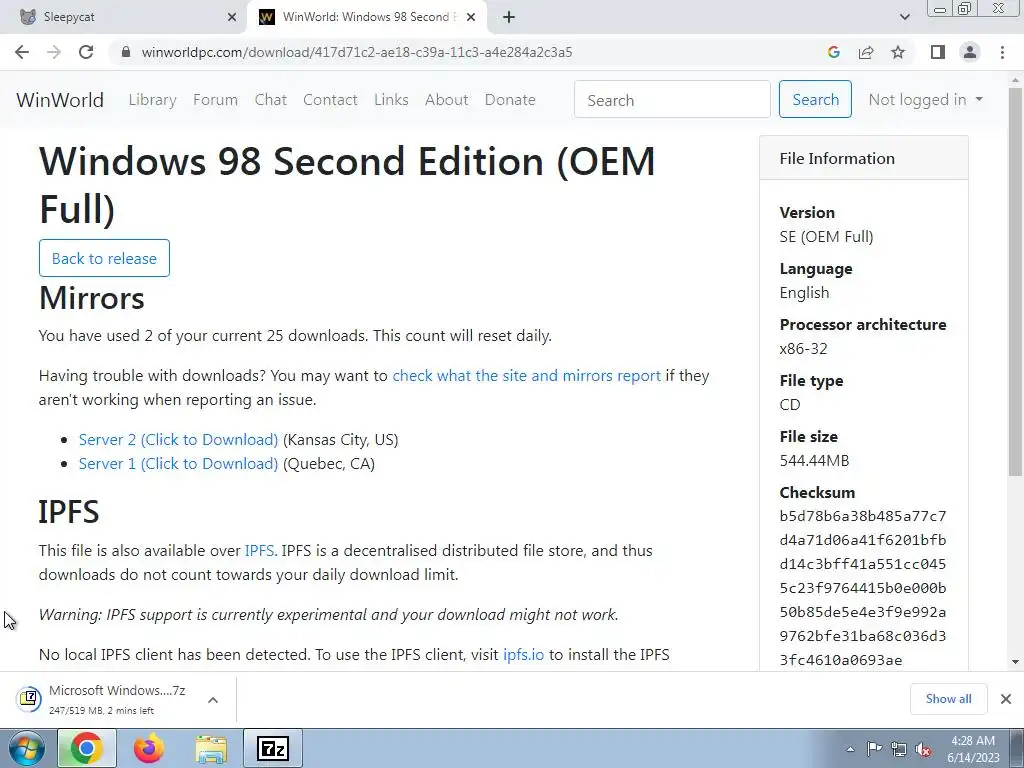Click the blue Search button

[x=815, y=99]
